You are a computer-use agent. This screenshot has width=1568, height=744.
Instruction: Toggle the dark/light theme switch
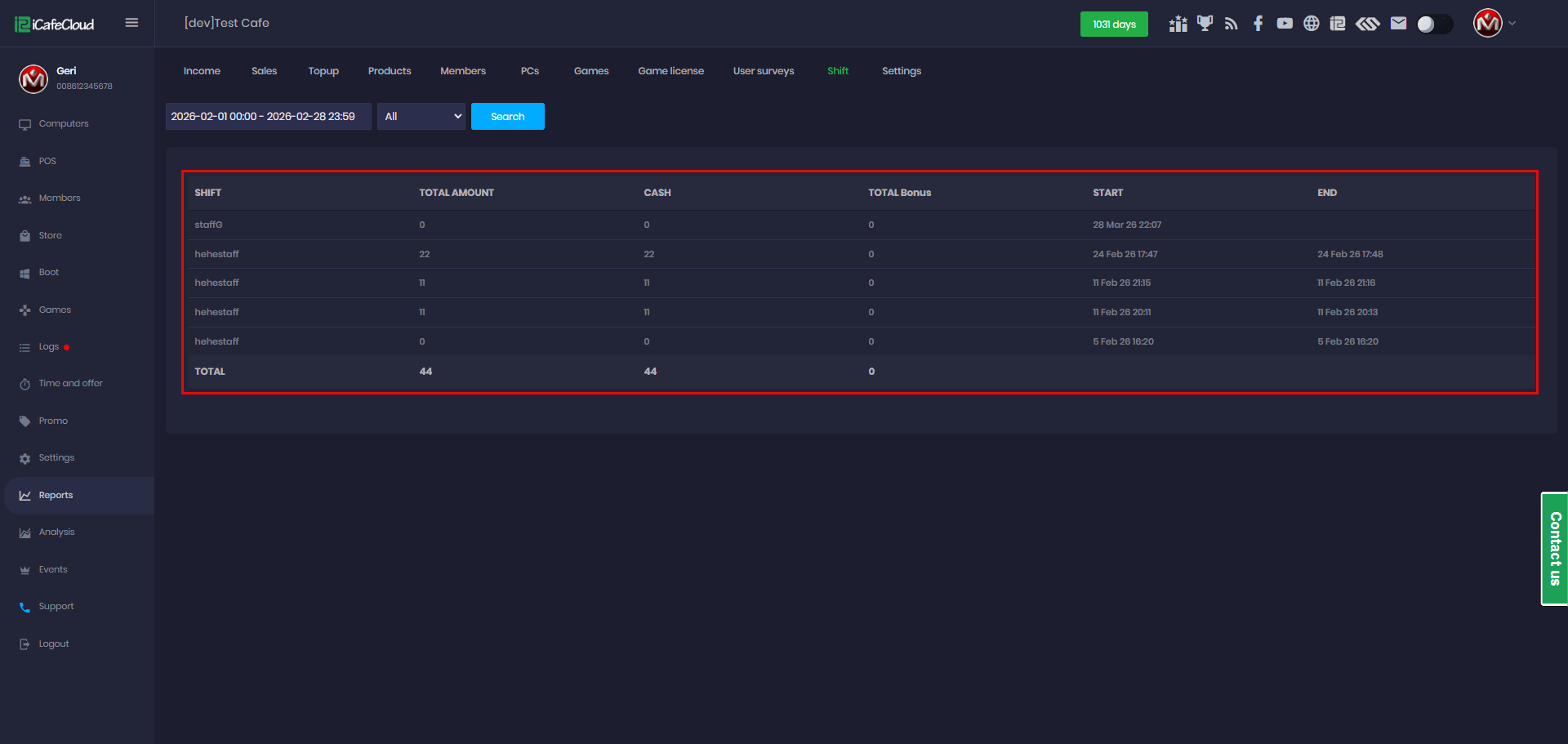click(1434, 25)
